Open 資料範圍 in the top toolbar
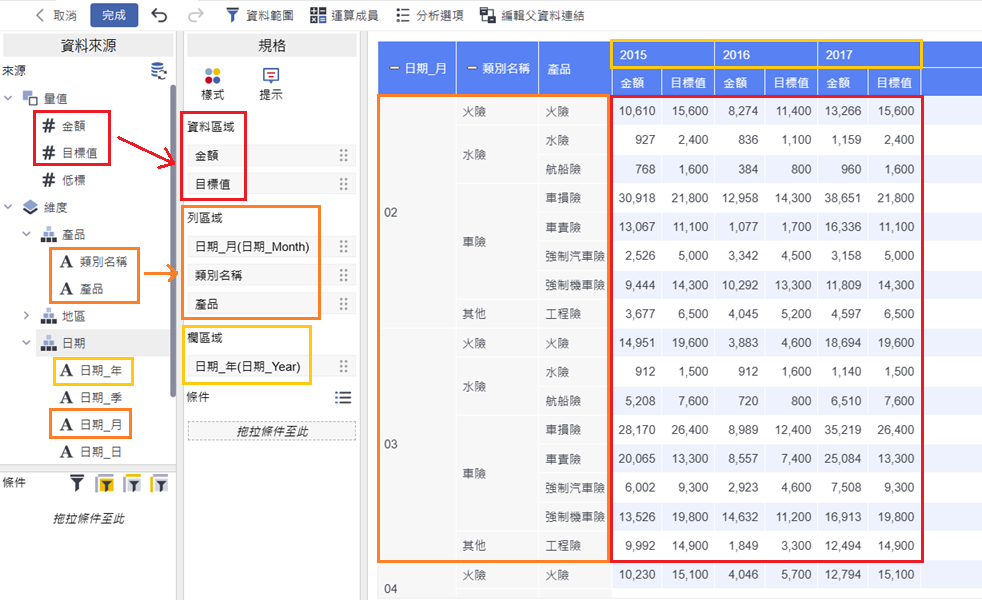The width and height of the screenshot is (982, 600). tap(259, 15)
